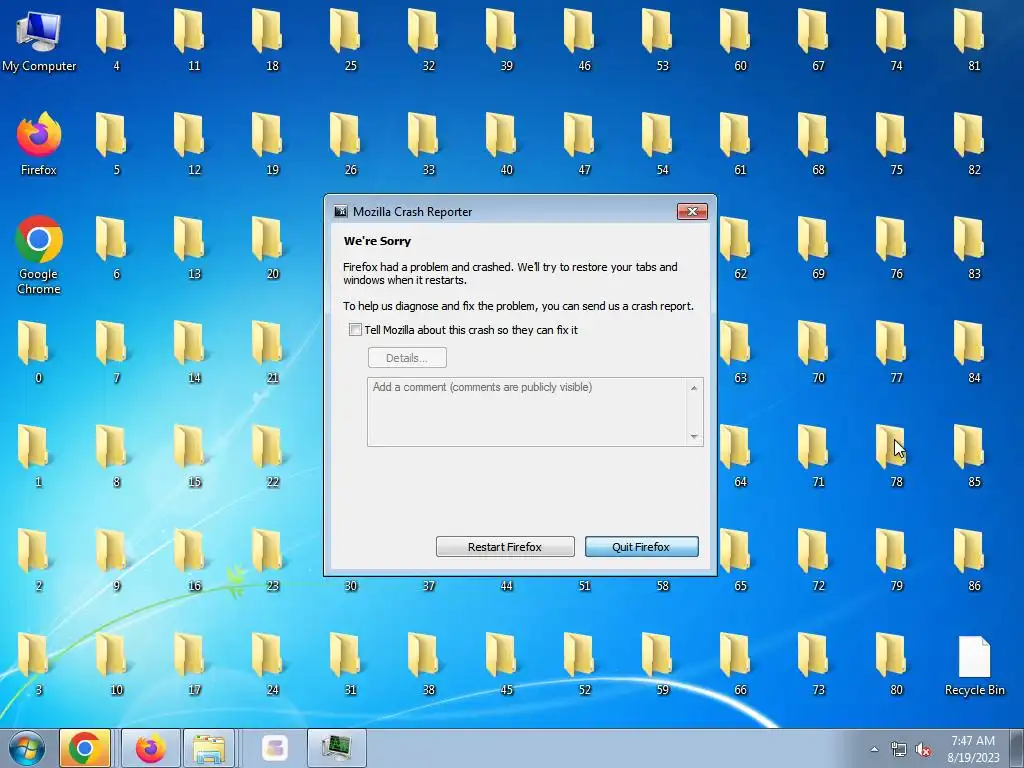Screen dimensions: 1024x768
Task: Select the folder named 39
Action: click(502, 40)
